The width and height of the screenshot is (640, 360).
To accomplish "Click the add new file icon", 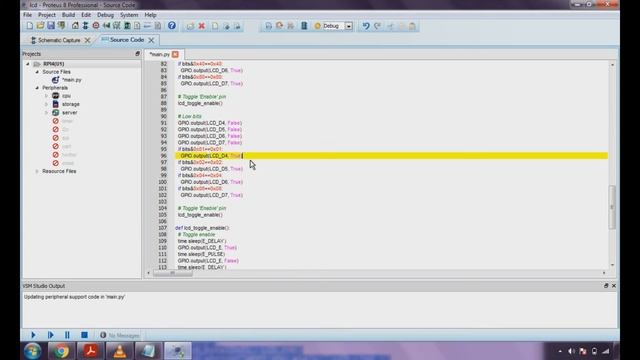I will [215, 26].
